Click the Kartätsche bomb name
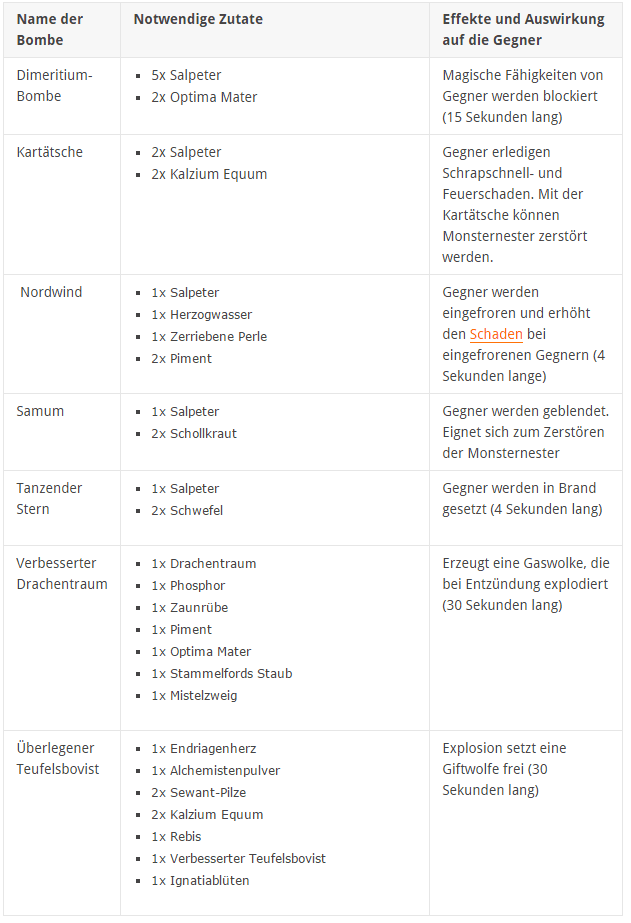 coord(50,152)
